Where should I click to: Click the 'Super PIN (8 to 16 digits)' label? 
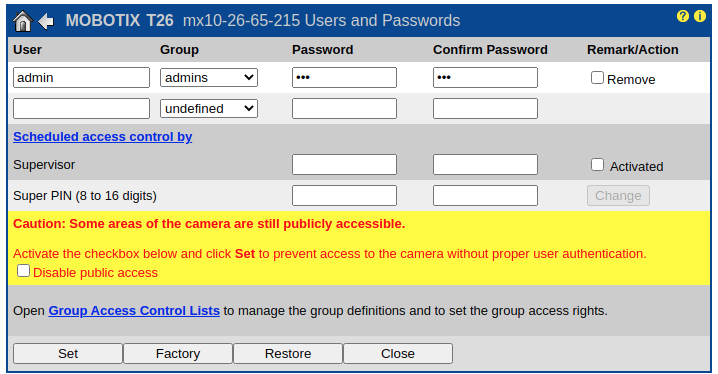click(x=85, y=196)
